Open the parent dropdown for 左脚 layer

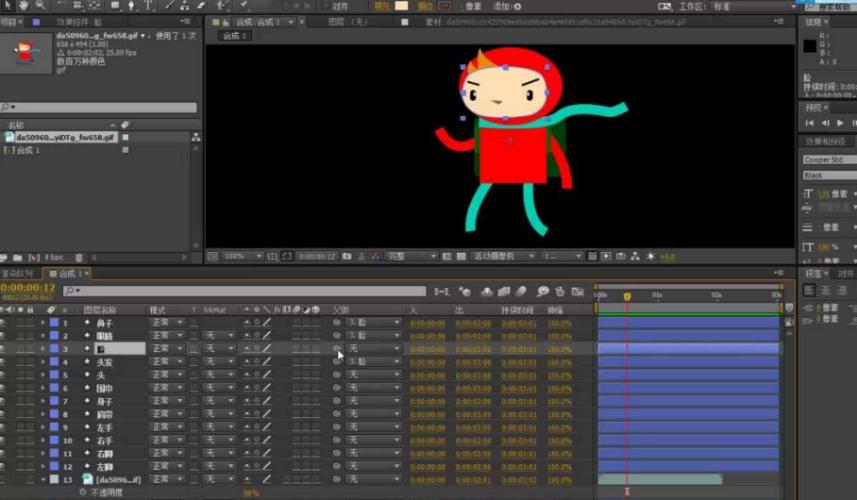tap(374, 466)
